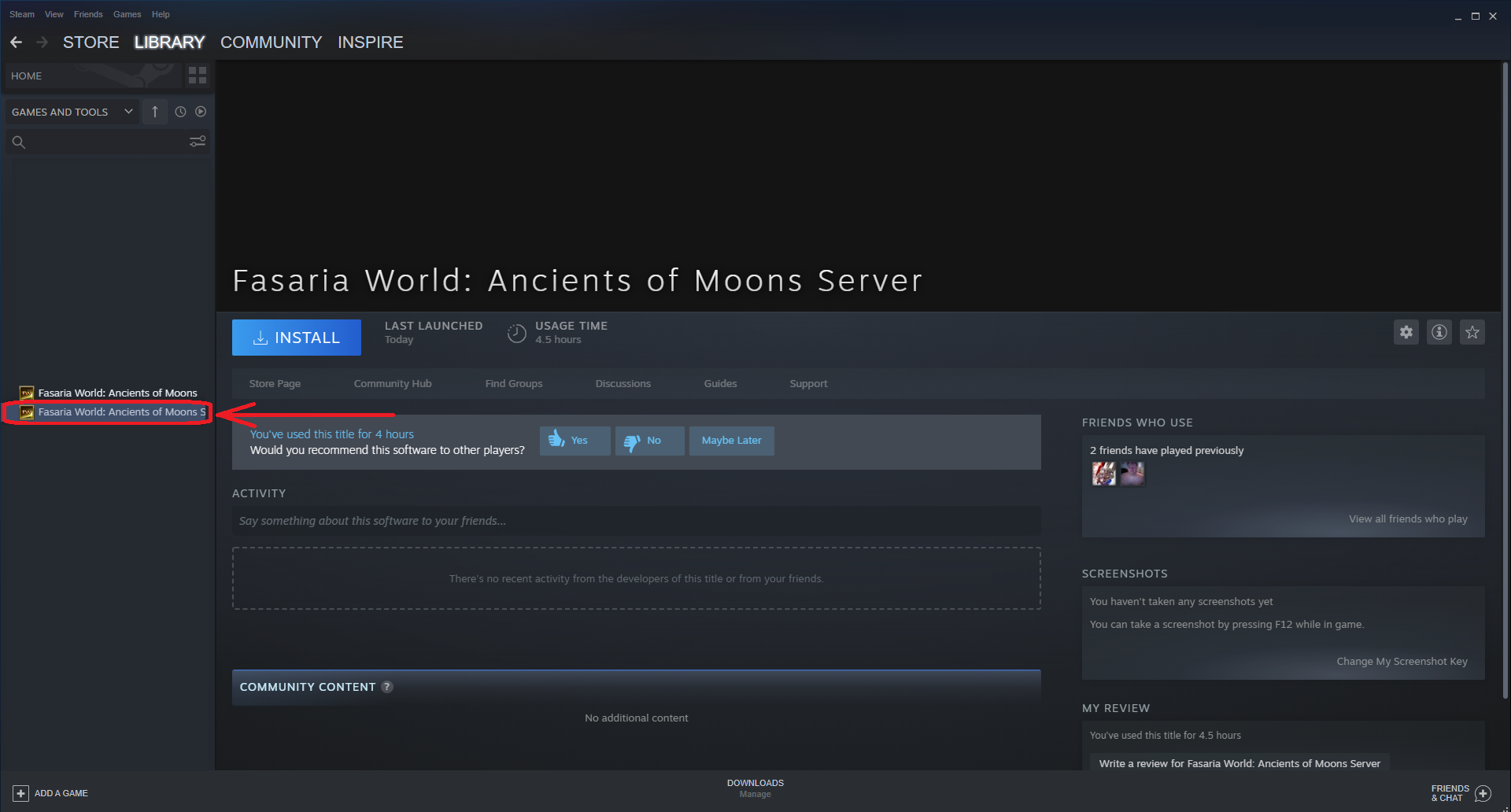
Task: Click the Add a Game plus icon
Action: pos(21,793)
